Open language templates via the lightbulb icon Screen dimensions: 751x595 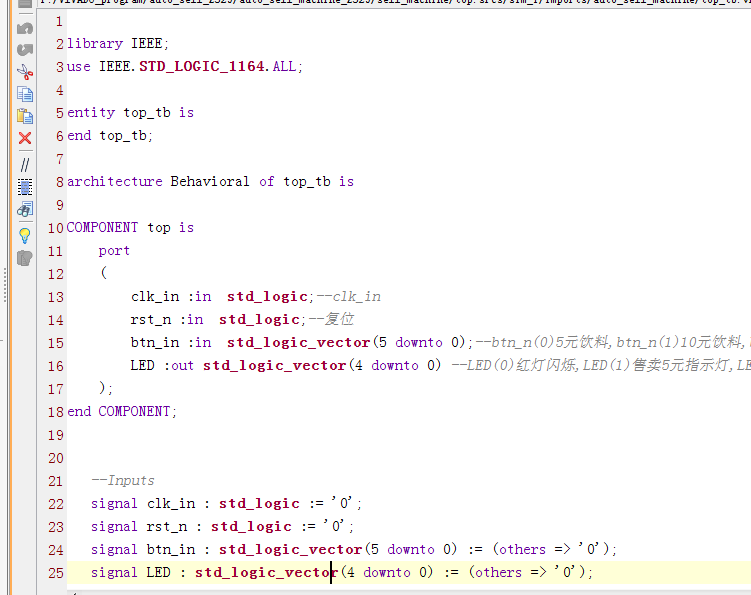tap(25, 236)
